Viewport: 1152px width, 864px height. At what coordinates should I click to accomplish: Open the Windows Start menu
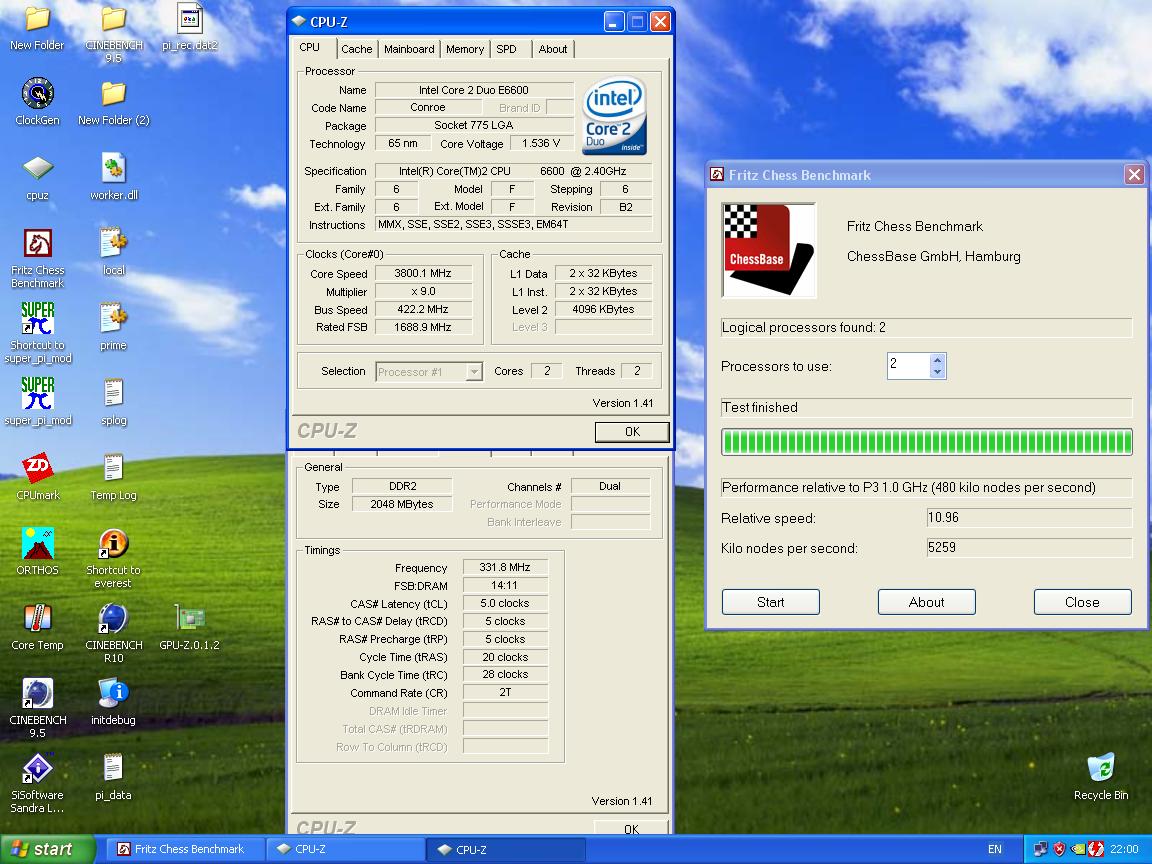[x=47, y=849]
